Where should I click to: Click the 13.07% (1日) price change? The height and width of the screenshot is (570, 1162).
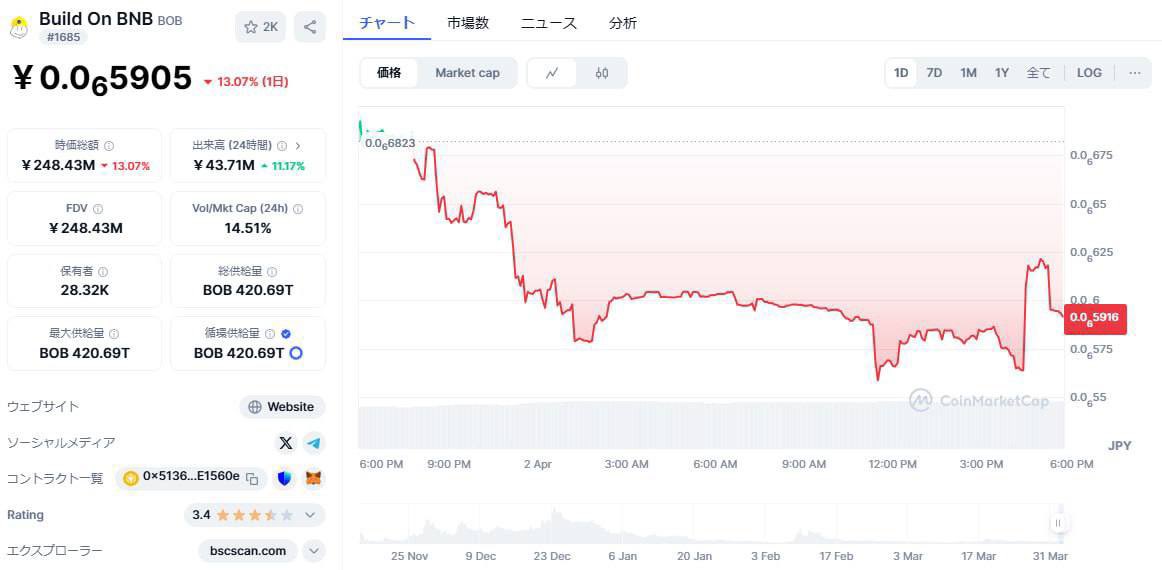(246, 82)
